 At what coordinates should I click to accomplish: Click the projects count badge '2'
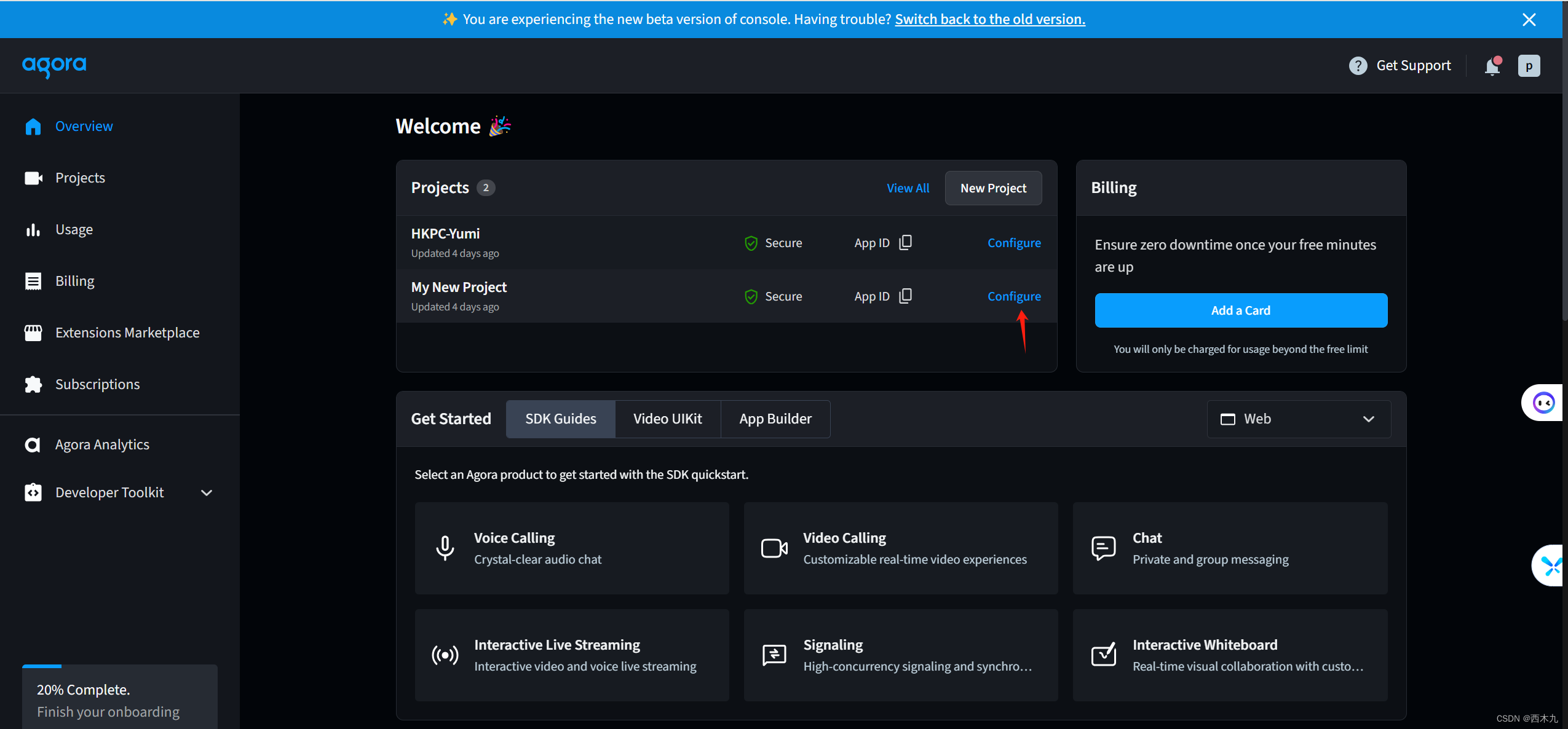486,188
